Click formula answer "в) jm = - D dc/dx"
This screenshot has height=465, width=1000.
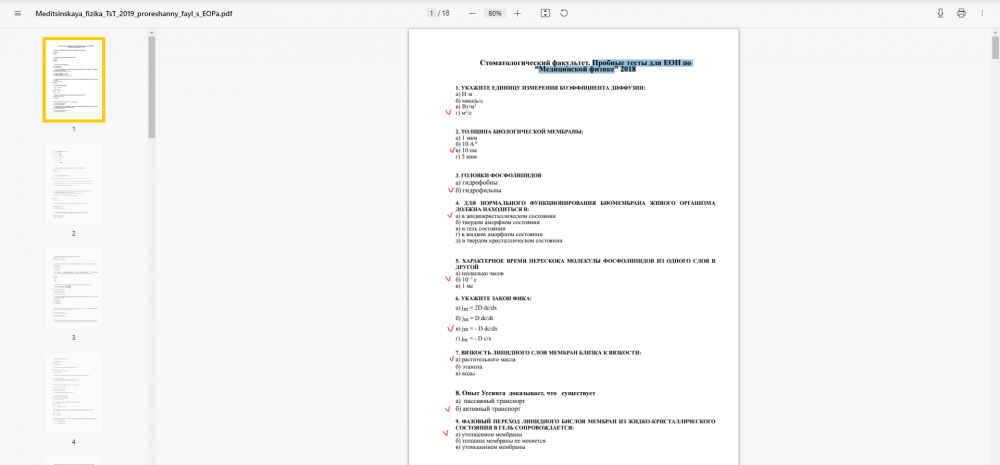coord(477,328)
